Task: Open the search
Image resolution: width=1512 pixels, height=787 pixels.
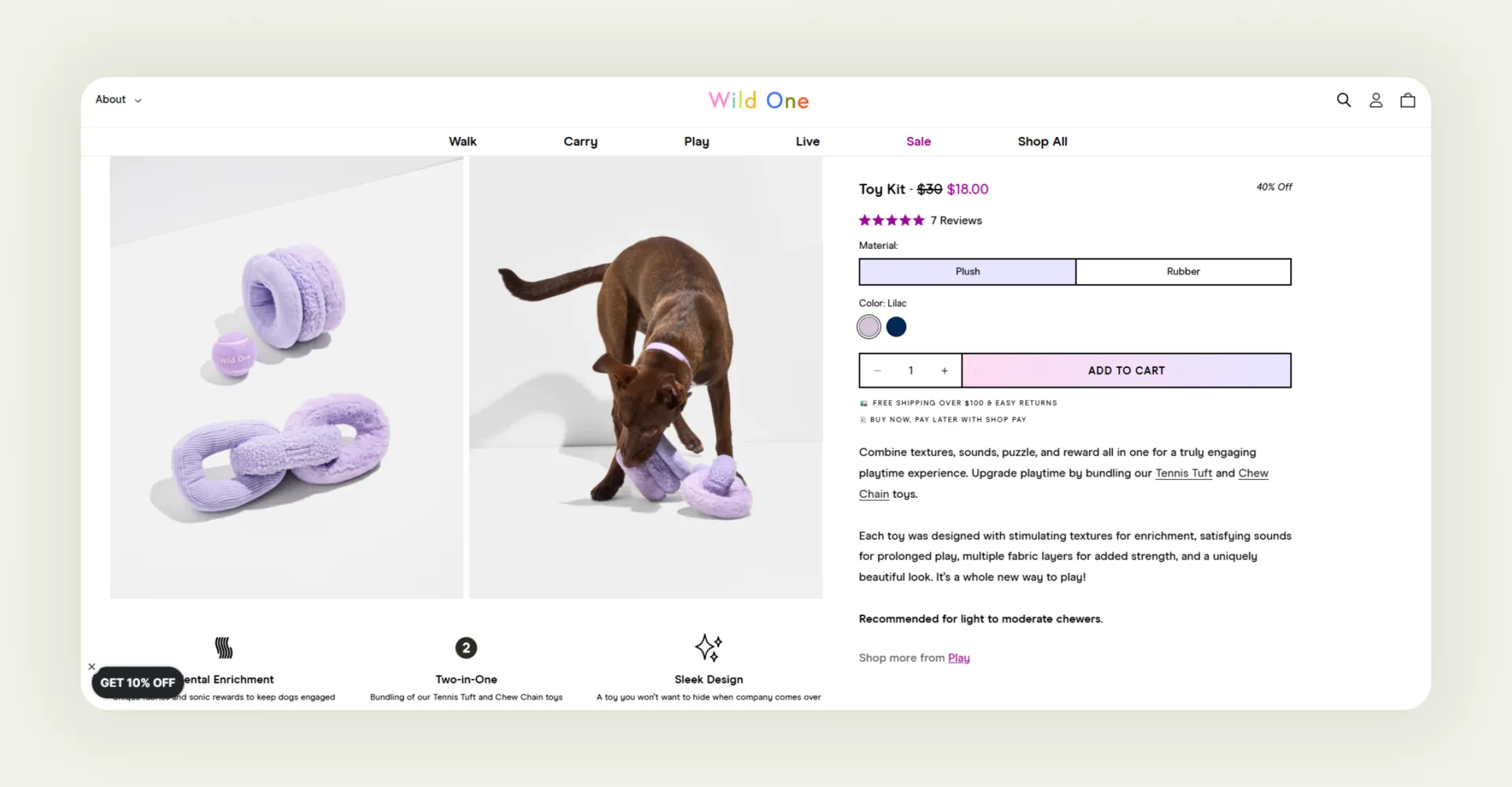Action: (1343, 100)
